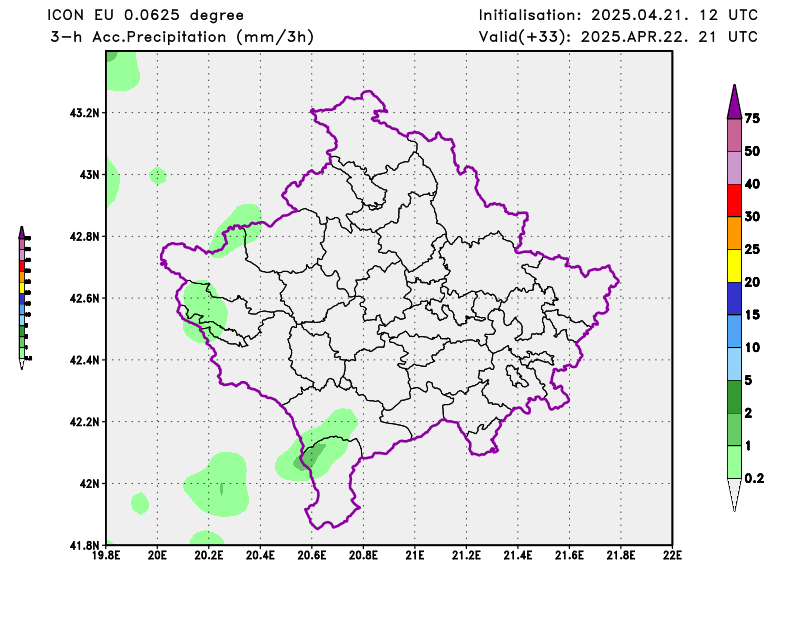Click the "20.4E" longitude label
800x618 pixels.
[x=261, y=555]
